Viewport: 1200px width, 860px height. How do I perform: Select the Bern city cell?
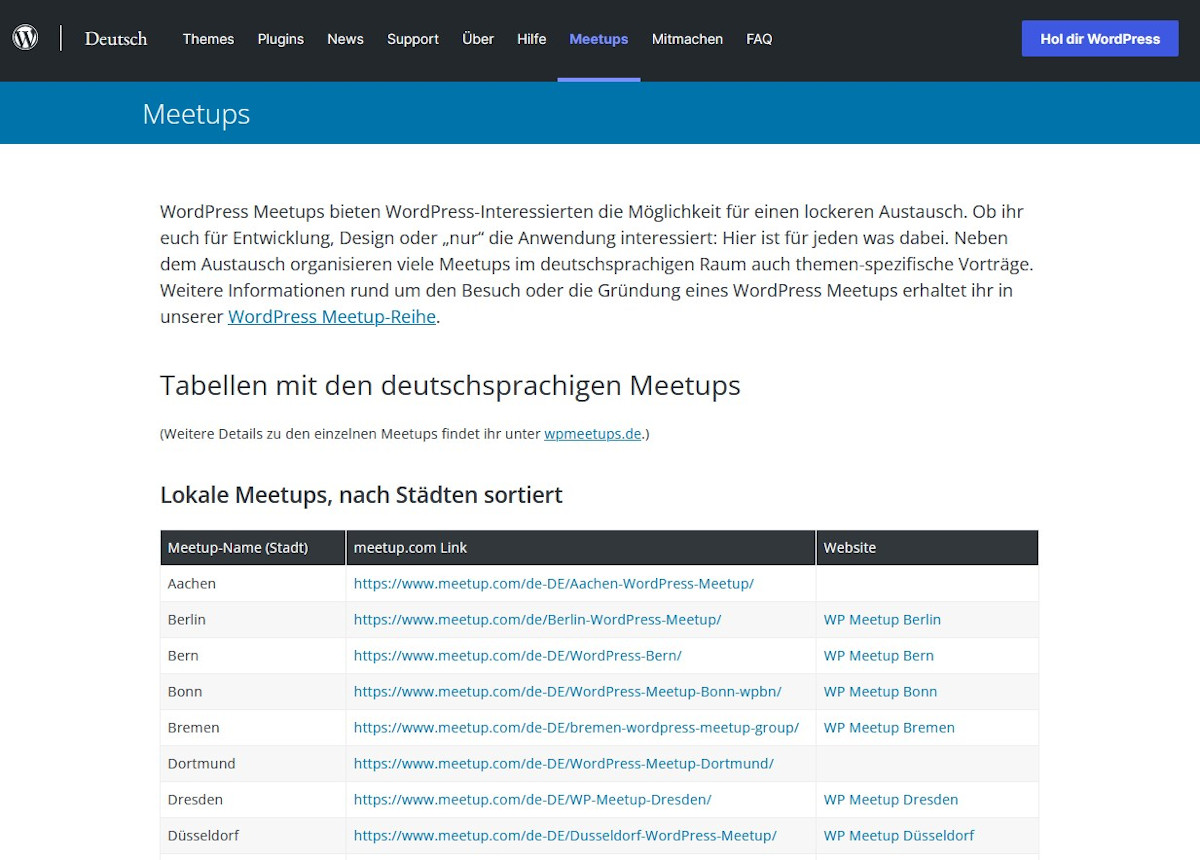253,656
